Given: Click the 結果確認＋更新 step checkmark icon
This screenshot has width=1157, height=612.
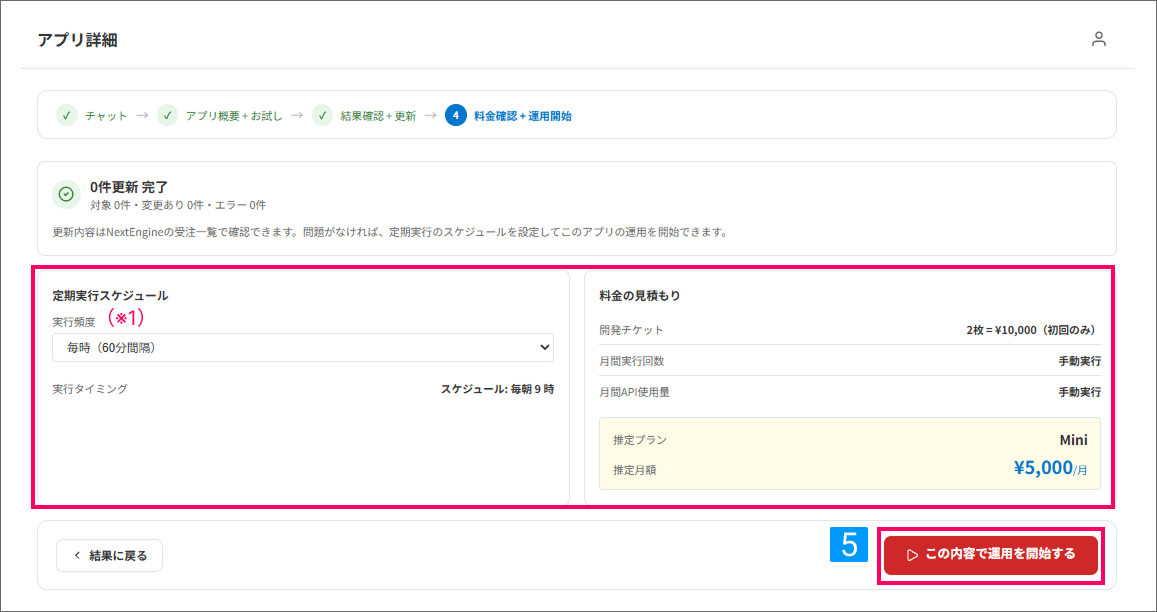Looking at the screenshot, I should 322,115.
